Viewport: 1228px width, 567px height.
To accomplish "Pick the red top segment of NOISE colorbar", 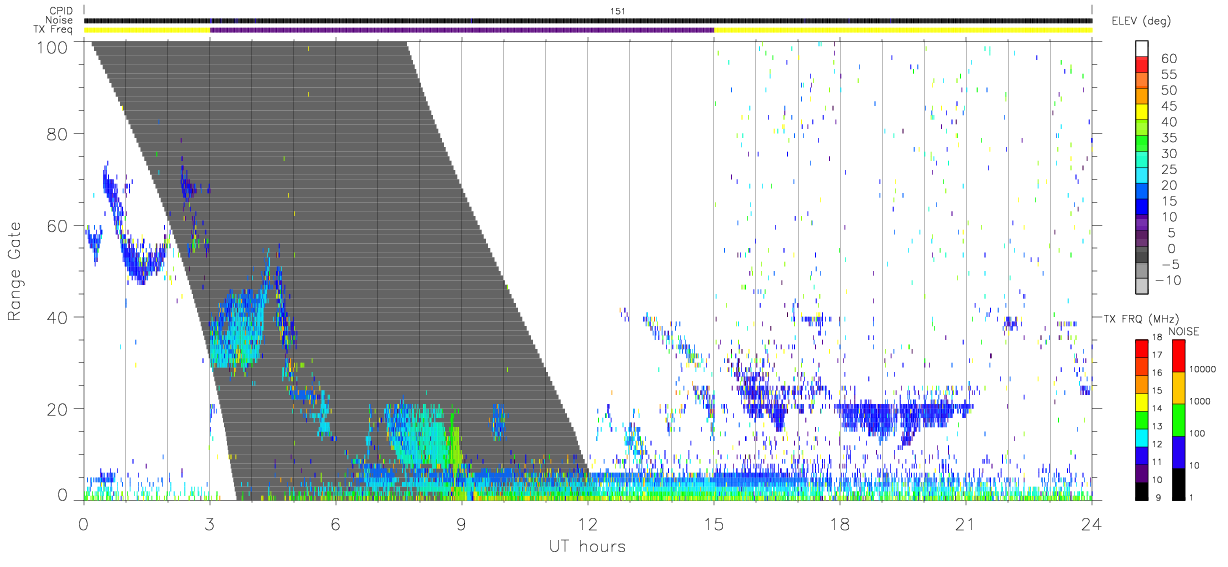I will (x=1179, y=355).
